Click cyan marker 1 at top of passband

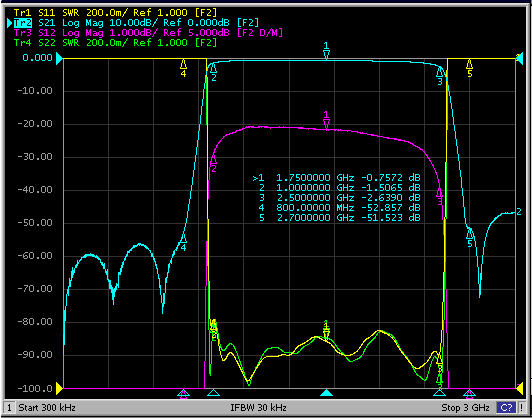(x=326, y=51)
